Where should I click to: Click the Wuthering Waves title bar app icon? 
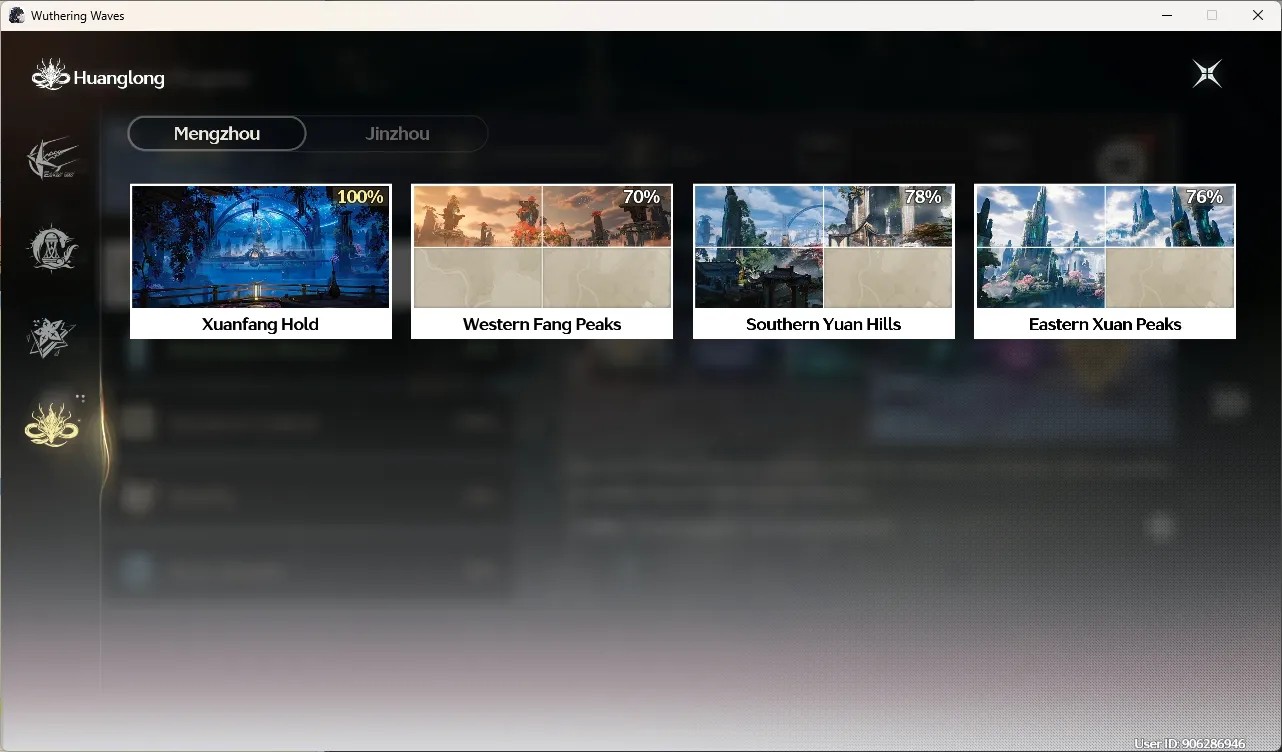tap(16, 15)
